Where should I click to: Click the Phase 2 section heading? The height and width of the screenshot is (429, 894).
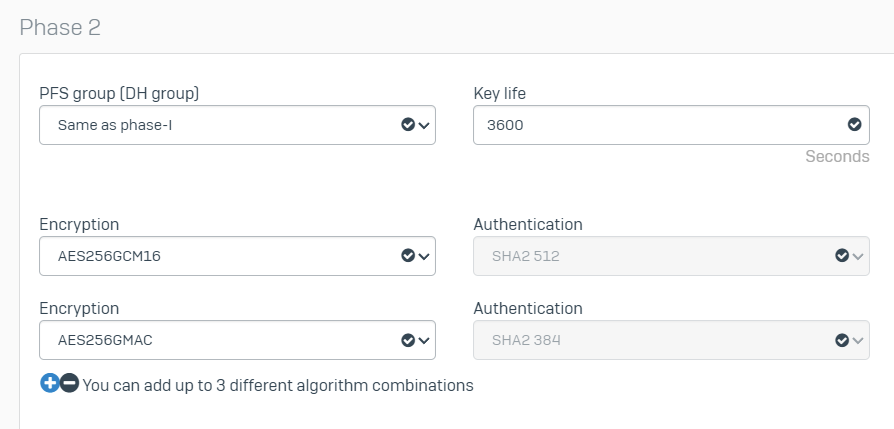click(x=60, y=27)
